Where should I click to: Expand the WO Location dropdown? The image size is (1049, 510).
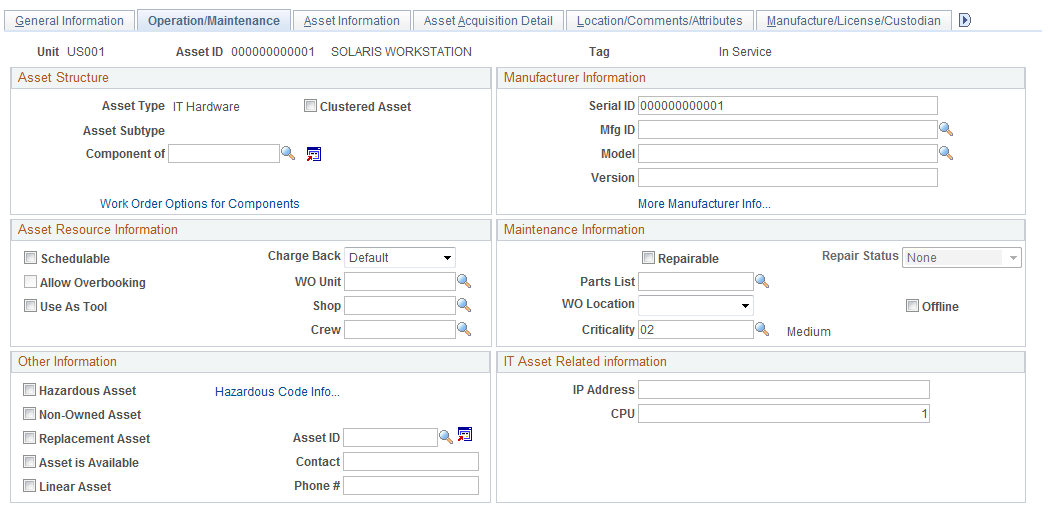point(696,305)
